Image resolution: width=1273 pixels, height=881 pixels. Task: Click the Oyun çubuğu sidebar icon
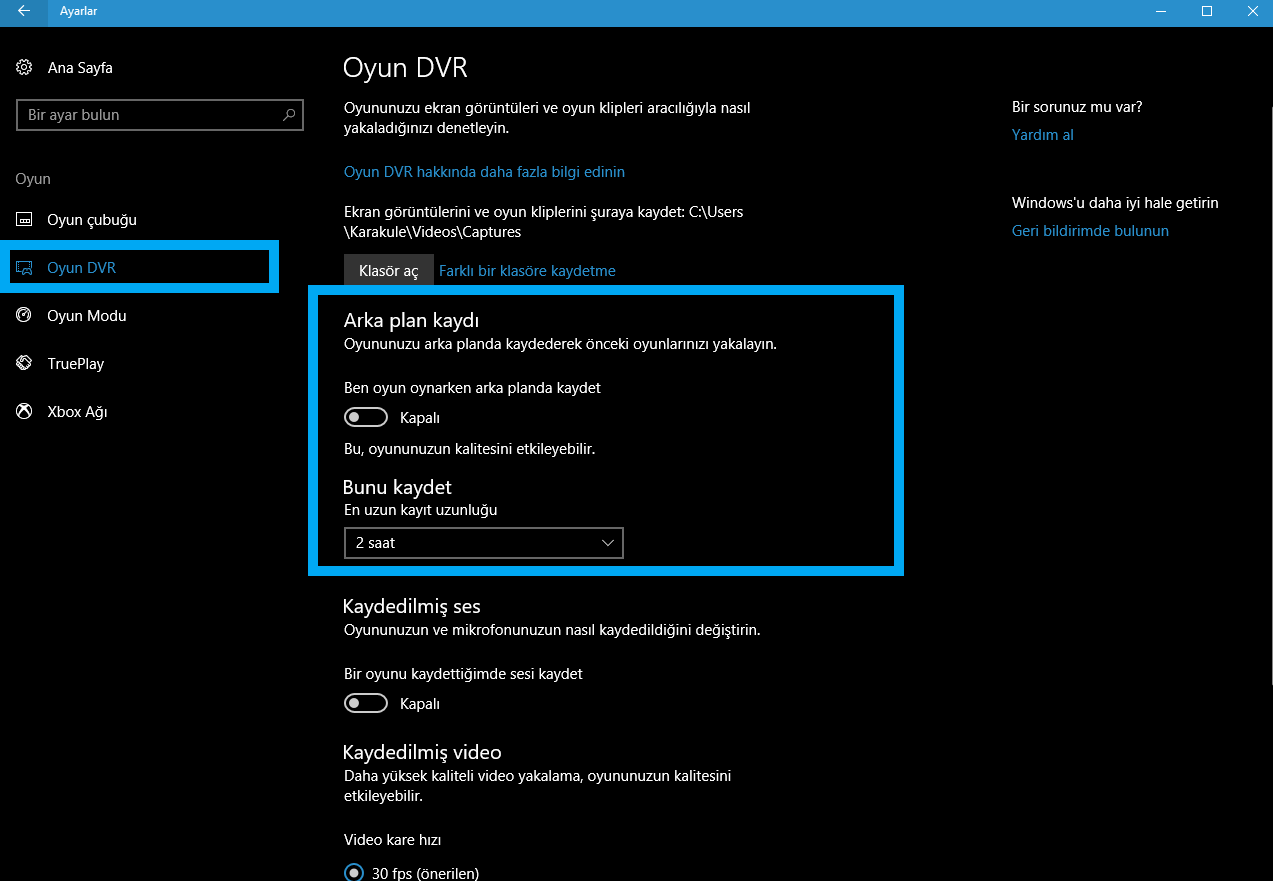click(24, 219)
